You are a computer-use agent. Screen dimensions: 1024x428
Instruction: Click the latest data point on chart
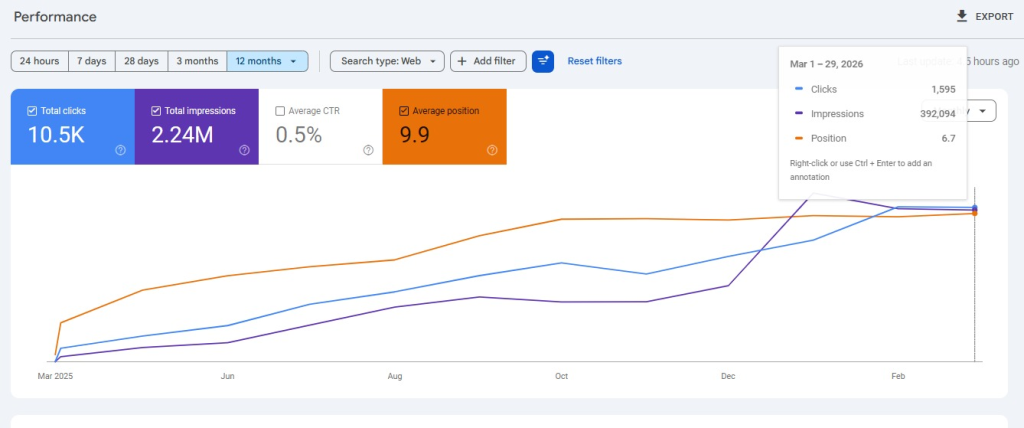[975, 210]
